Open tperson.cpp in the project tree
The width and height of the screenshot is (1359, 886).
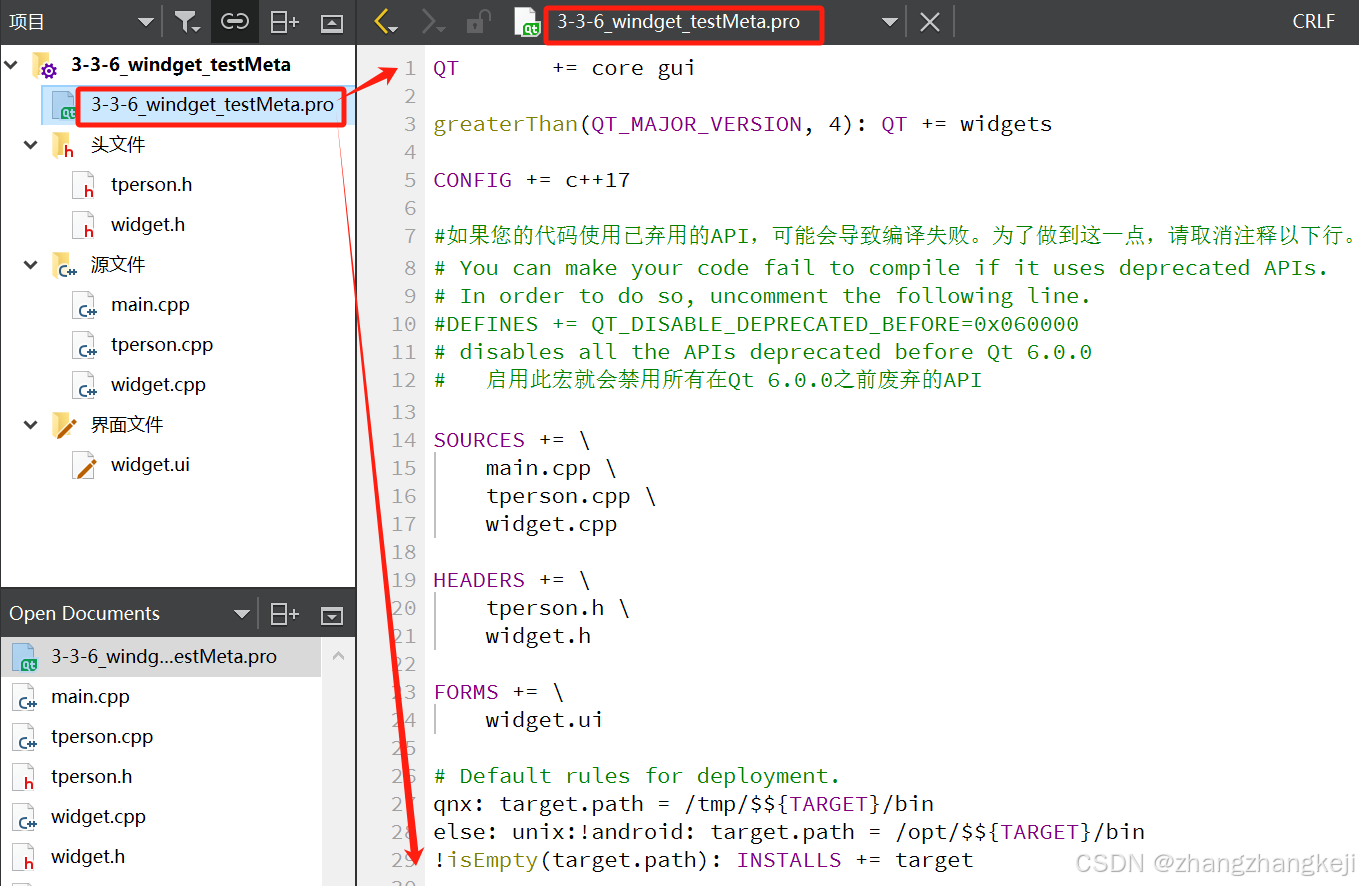tap(162, 345)
